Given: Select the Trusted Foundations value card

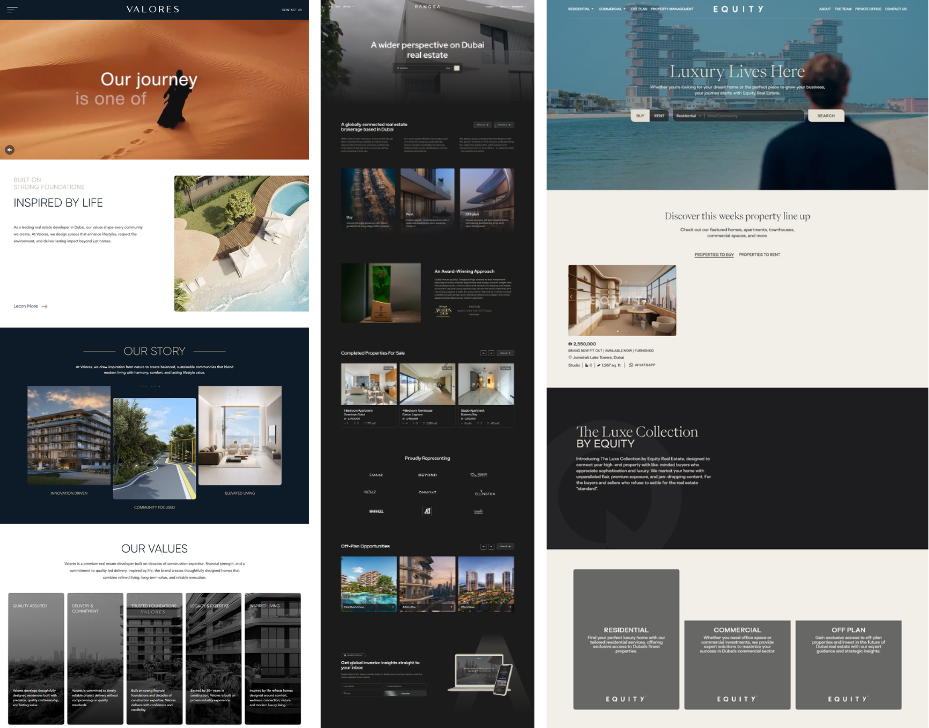Looking at the screenshot, I should 155,658.
